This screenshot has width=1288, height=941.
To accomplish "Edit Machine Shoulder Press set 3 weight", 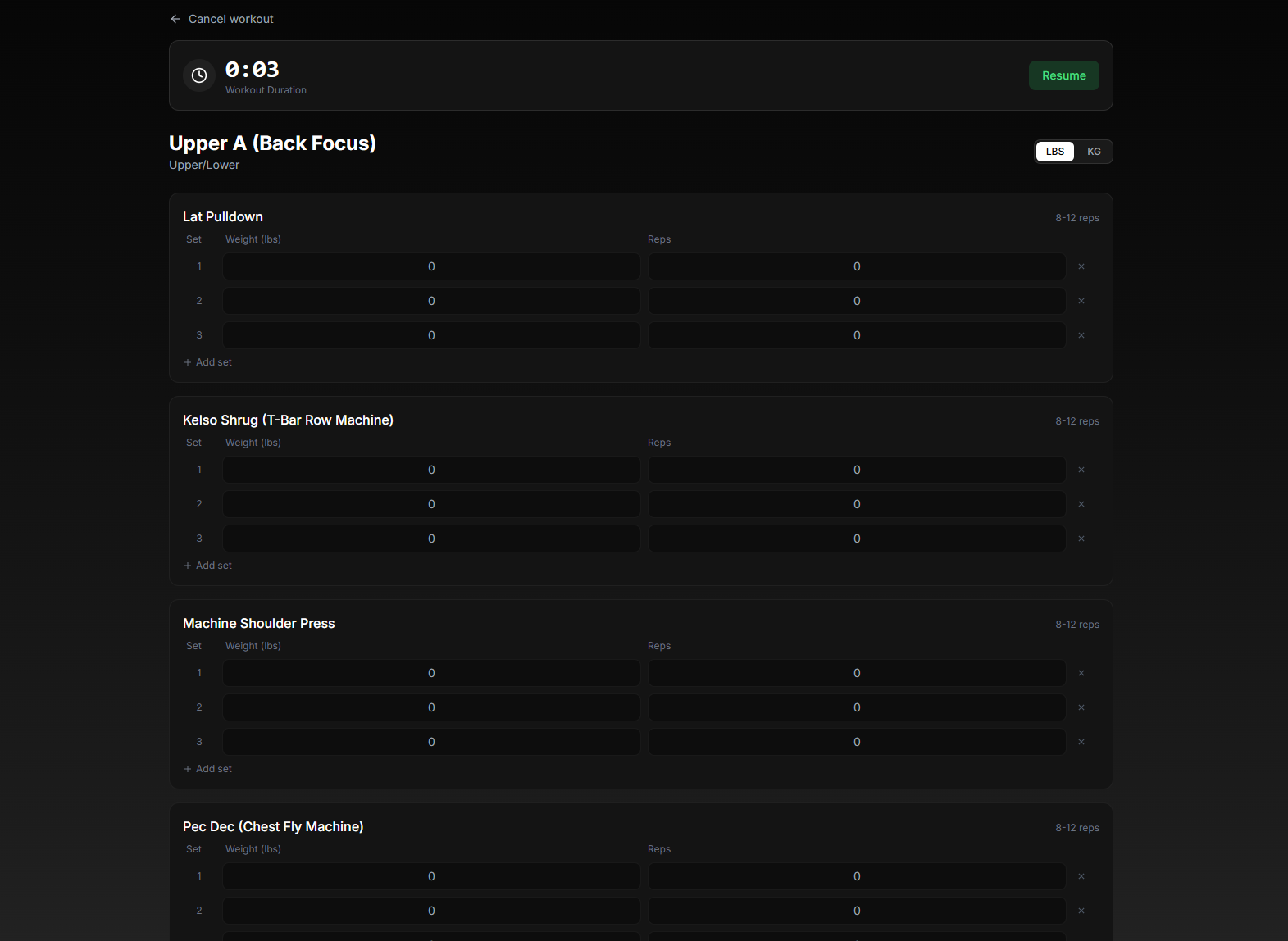I will [x=431, y=742].
